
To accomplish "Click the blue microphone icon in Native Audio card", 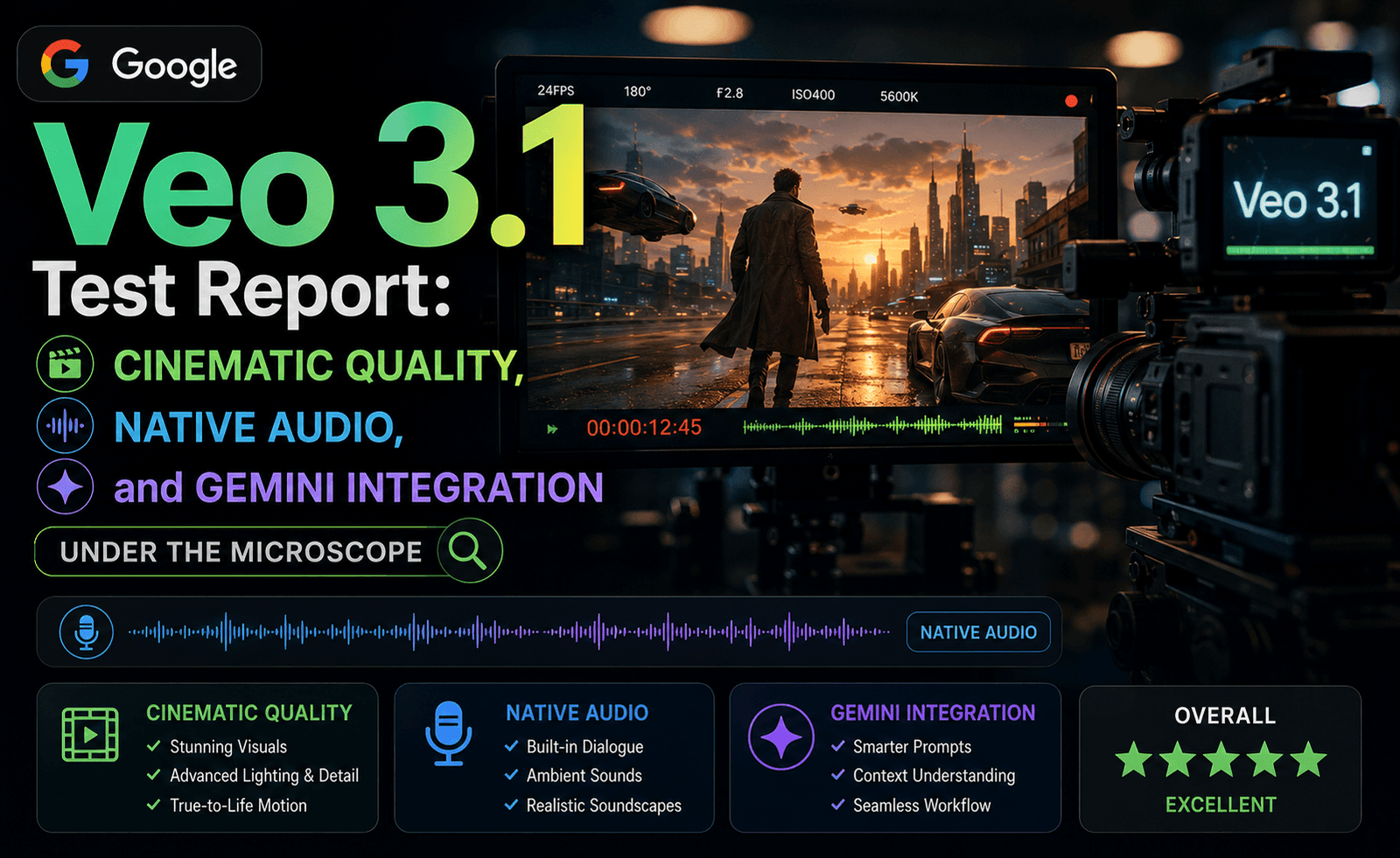I will click(x=448, y=733).
